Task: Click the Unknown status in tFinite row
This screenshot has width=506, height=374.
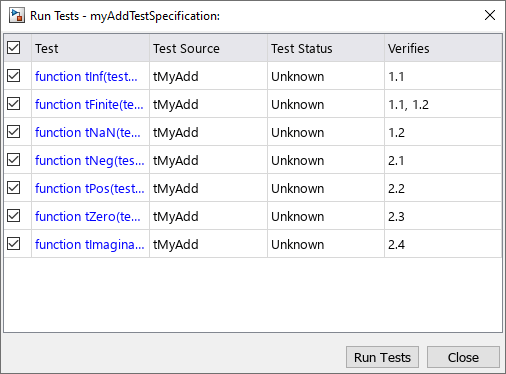Action: [x=297, y=105]
